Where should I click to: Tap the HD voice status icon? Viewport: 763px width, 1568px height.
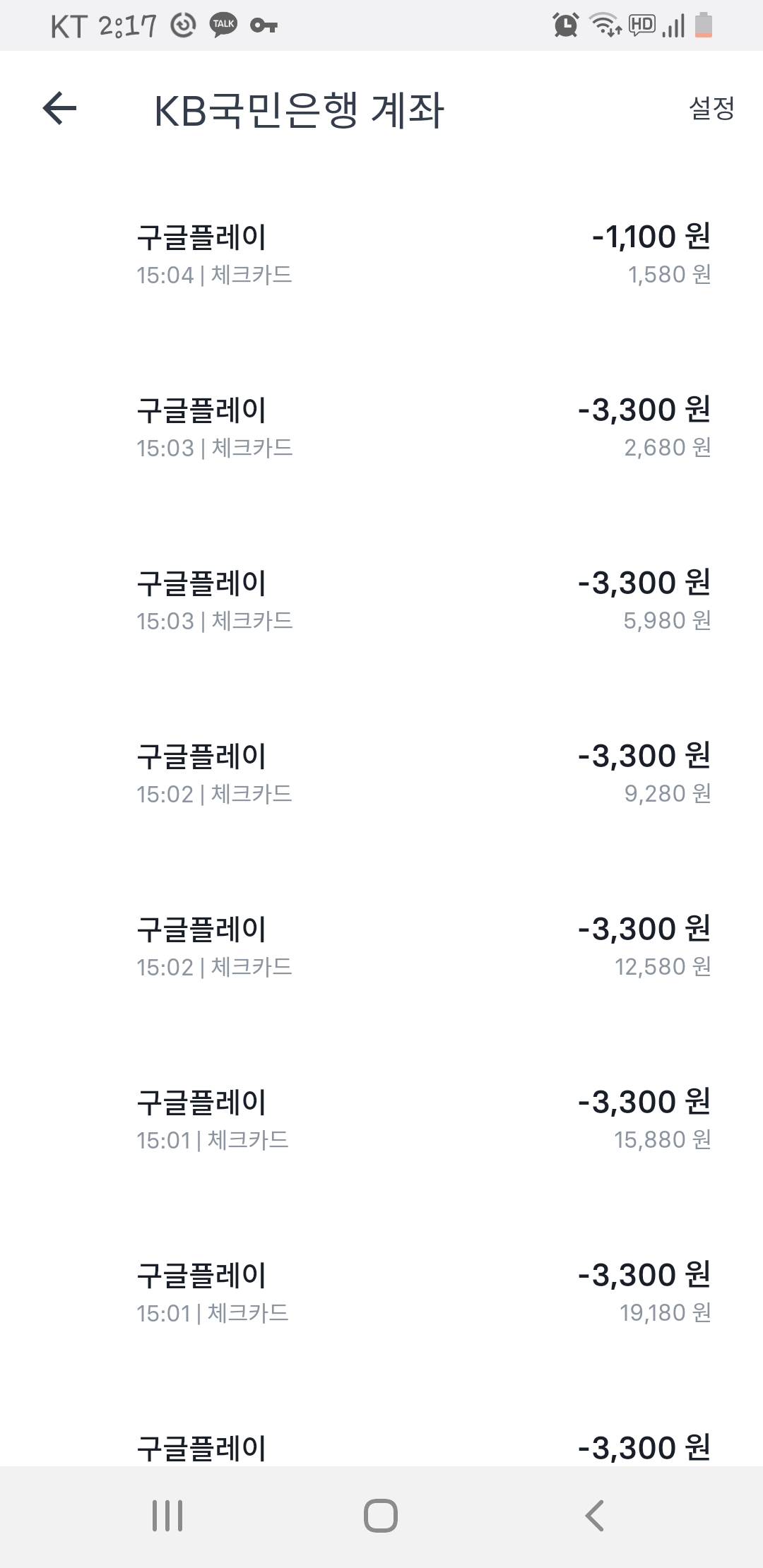coord(642,25)
